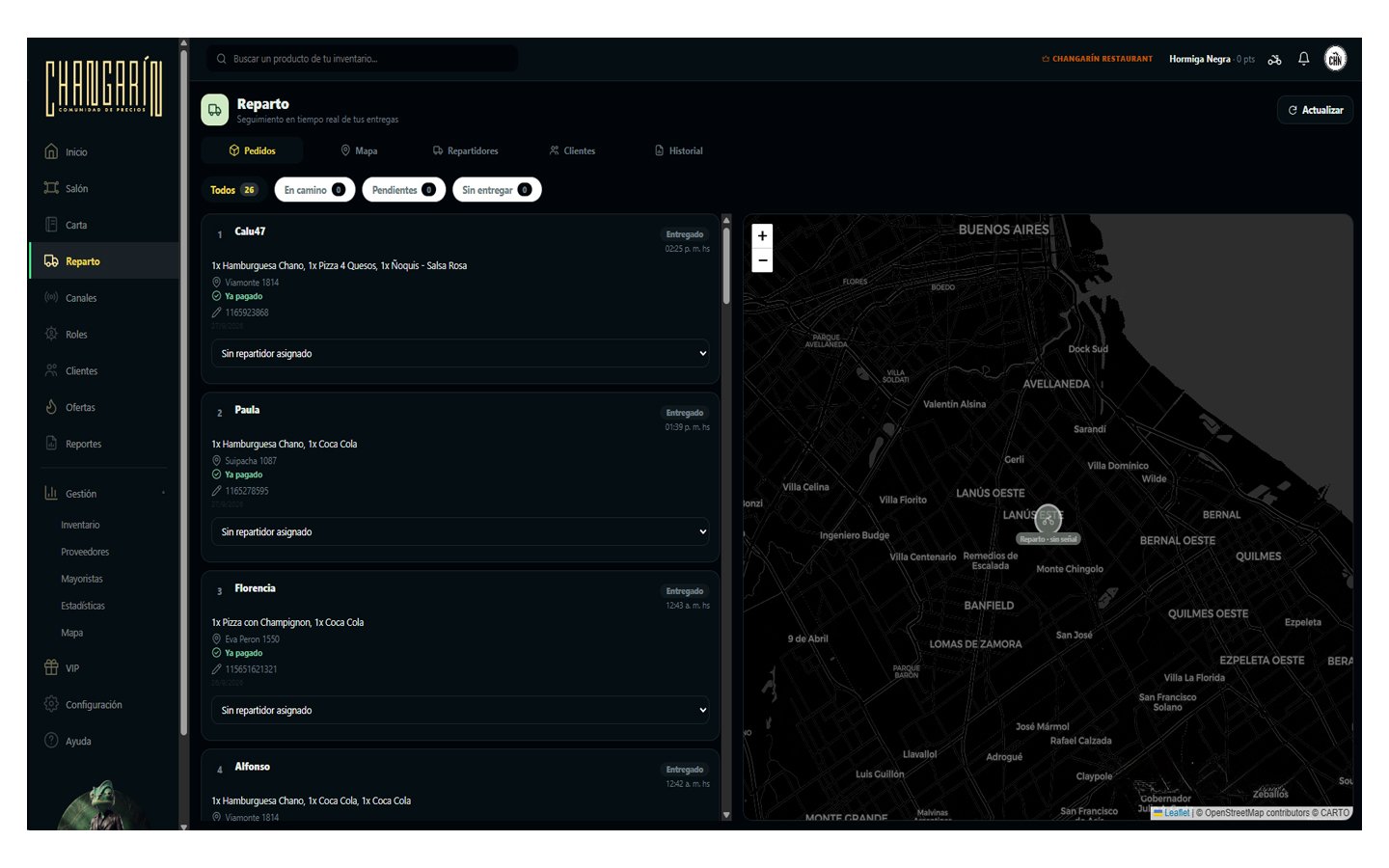Open Salón section icon

[51, 188]
